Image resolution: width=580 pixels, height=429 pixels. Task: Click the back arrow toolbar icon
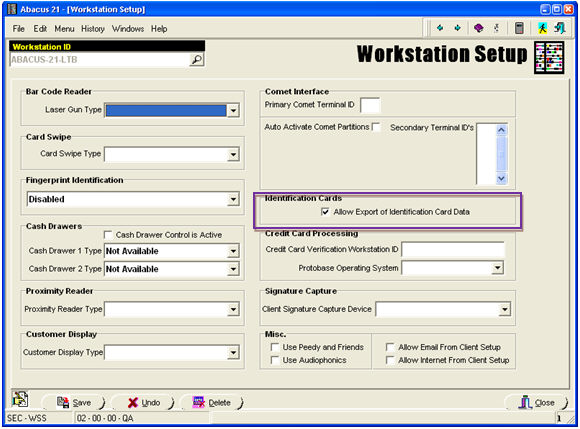(440, 28)
